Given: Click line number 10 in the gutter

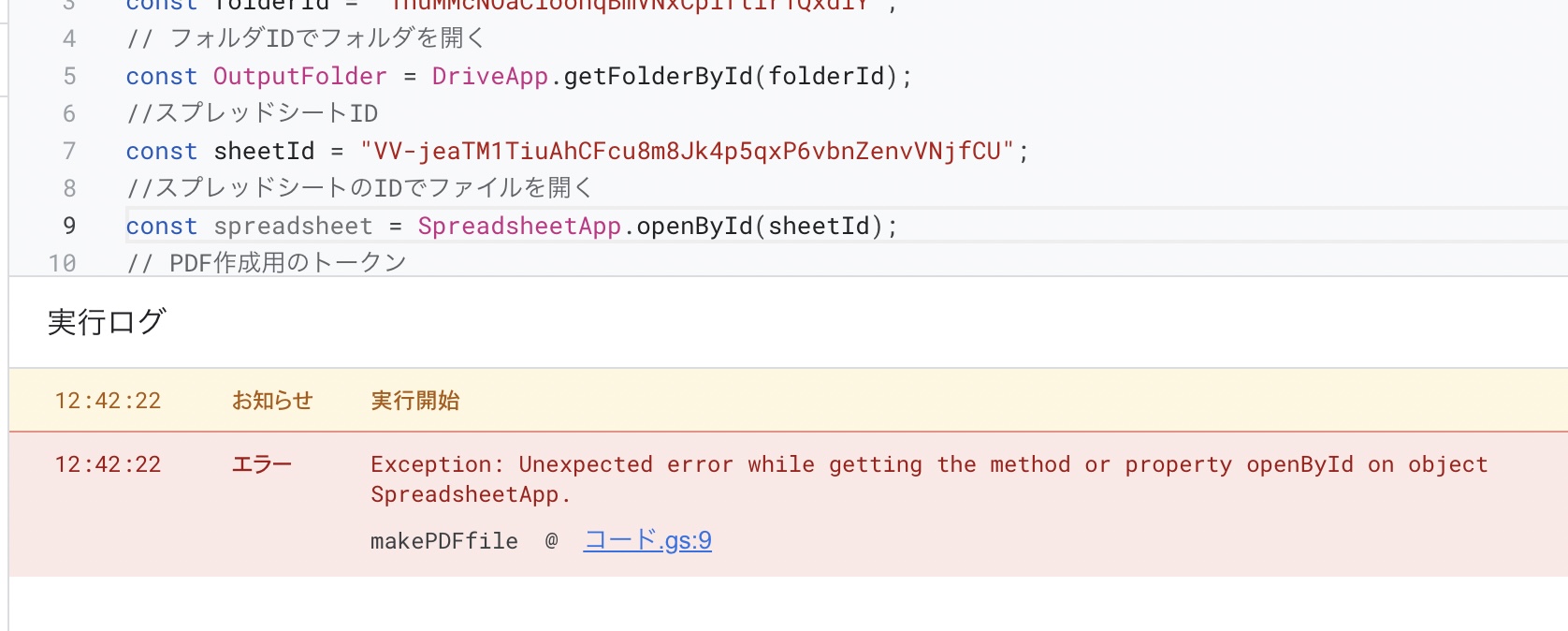Looking at the screenshot, I should (x=63, y=263).
